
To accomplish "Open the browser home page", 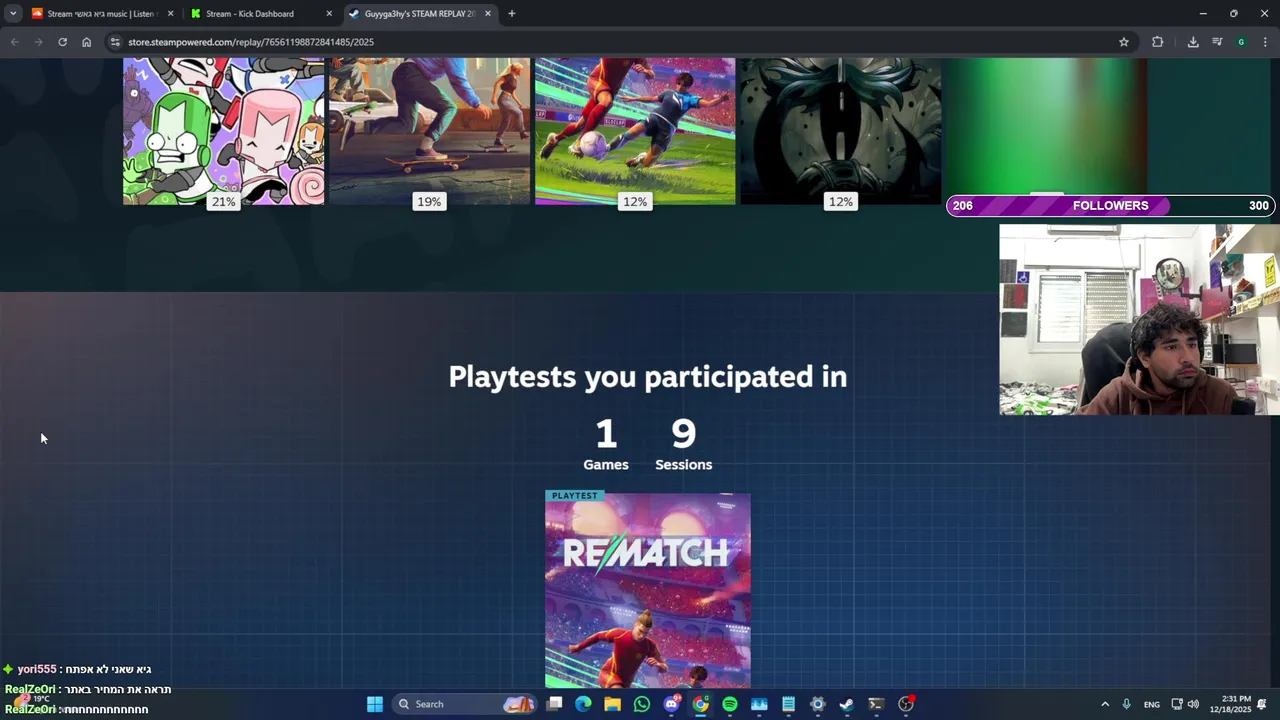I will 86,42.
